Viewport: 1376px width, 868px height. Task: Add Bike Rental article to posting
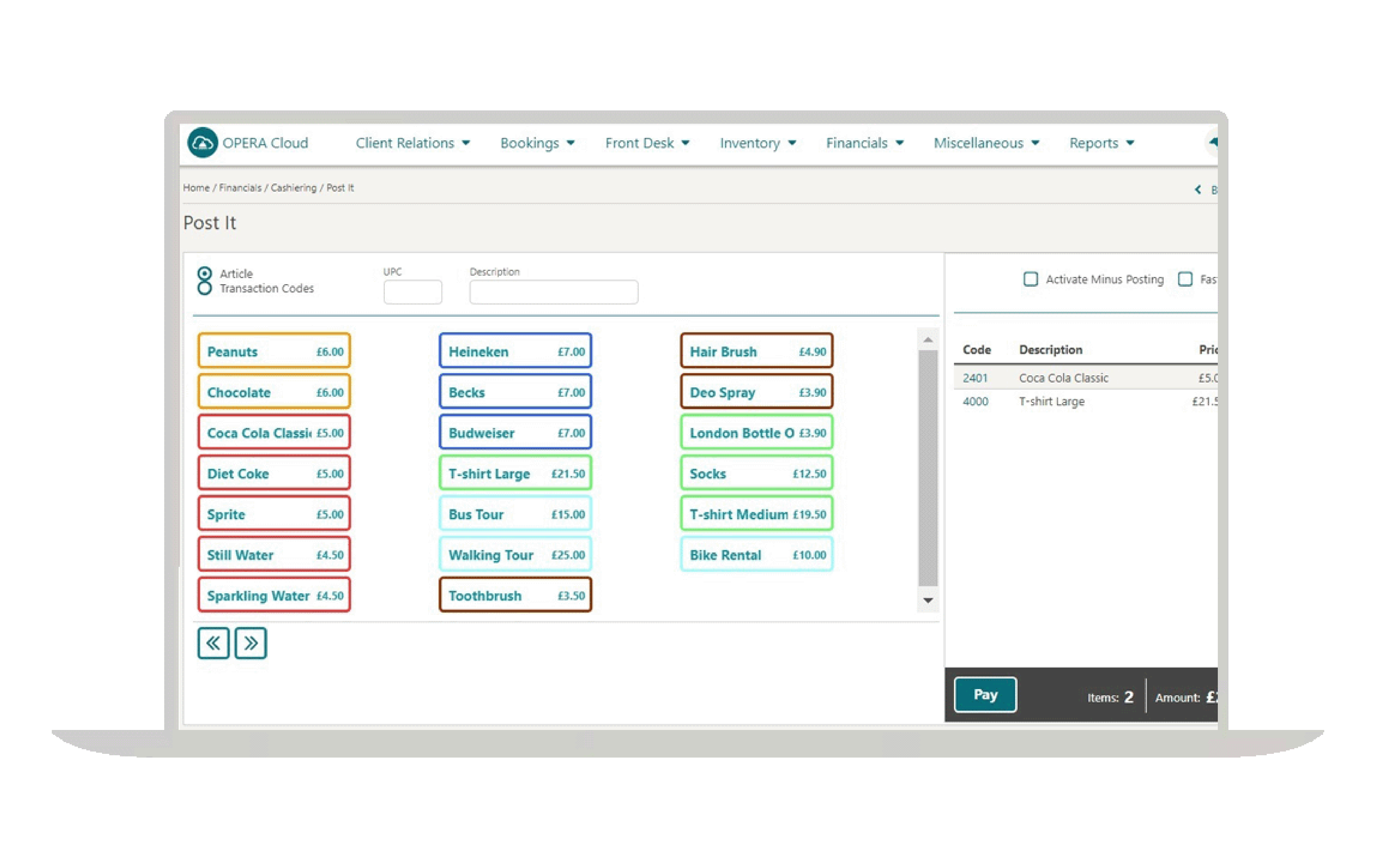pyautogui.click(x=756, y=555)
